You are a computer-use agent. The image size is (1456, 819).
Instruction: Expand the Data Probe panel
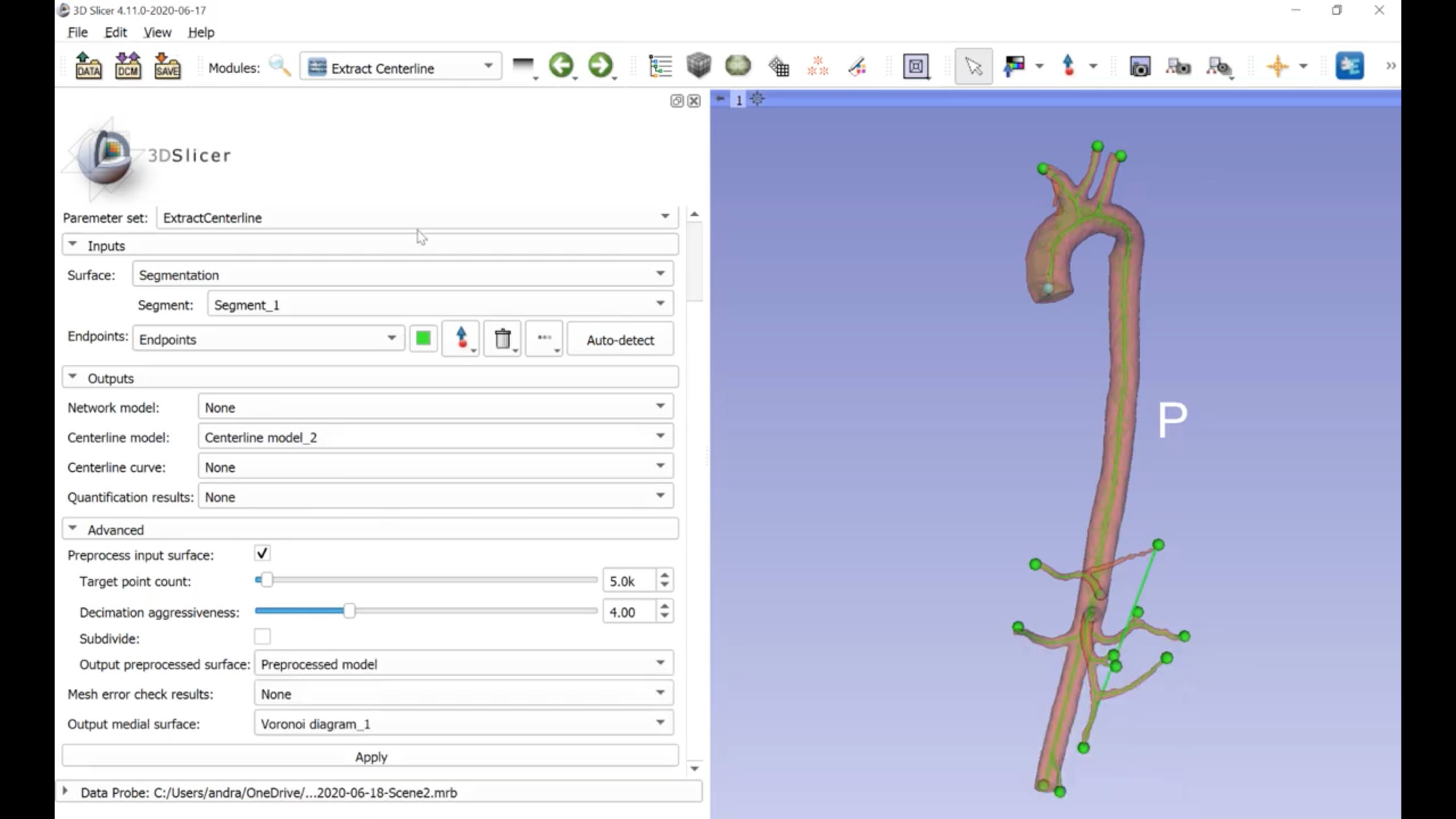coord(65,791)
